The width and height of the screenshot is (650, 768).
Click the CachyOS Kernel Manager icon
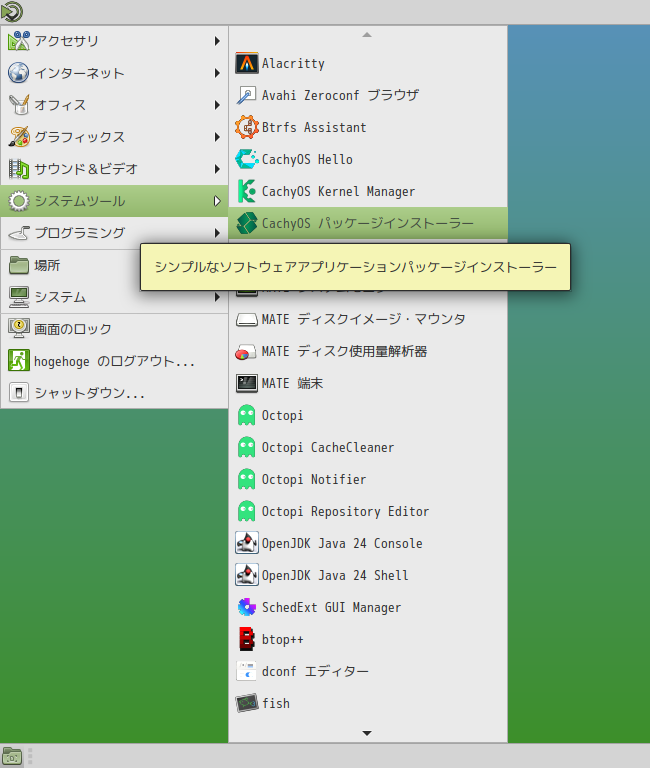pyautogui.click(x=246, y=192)
